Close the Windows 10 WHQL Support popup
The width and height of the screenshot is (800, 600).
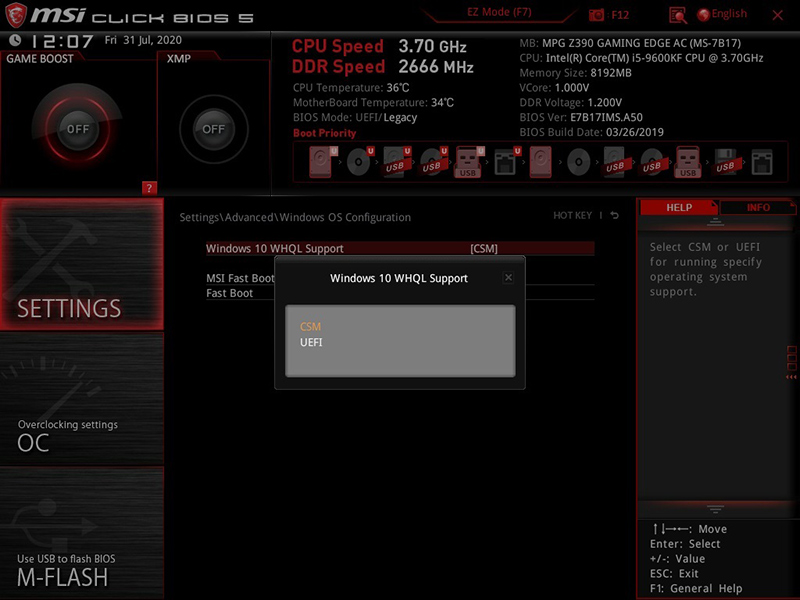(508, 278)
